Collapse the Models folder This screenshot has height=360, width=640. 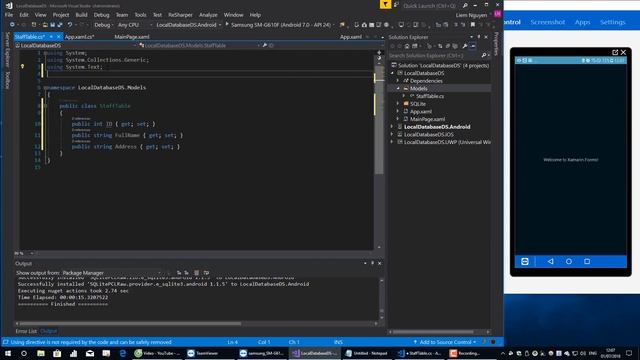pos(398,89)
